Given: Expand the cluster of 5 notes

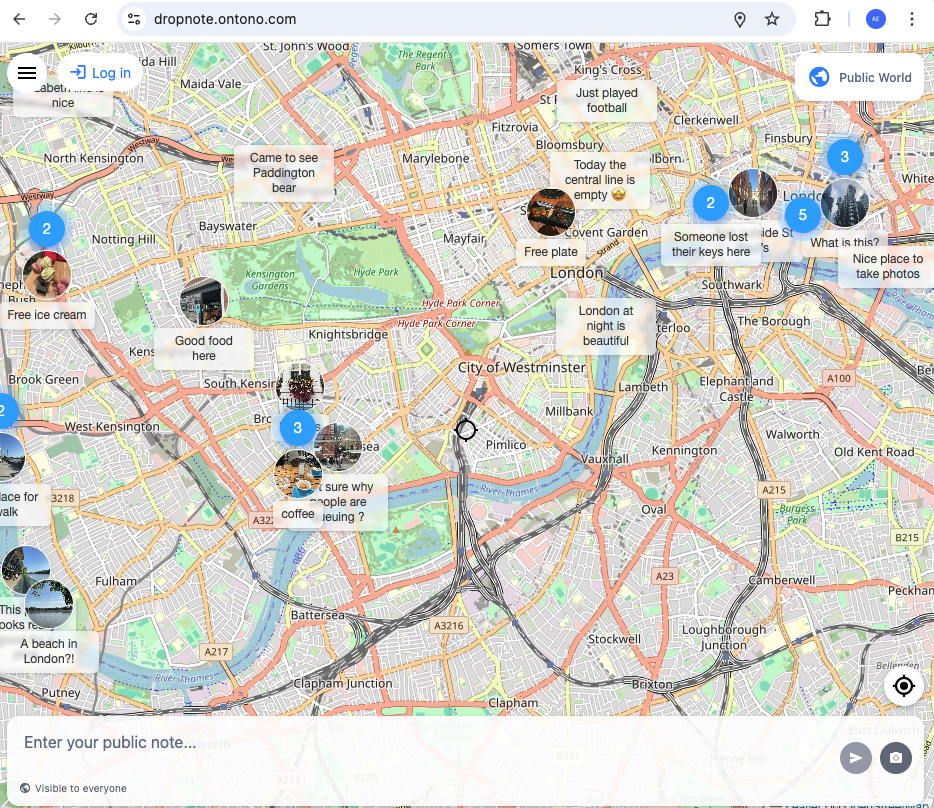Looking at the screenshot, I should (802, 214).
